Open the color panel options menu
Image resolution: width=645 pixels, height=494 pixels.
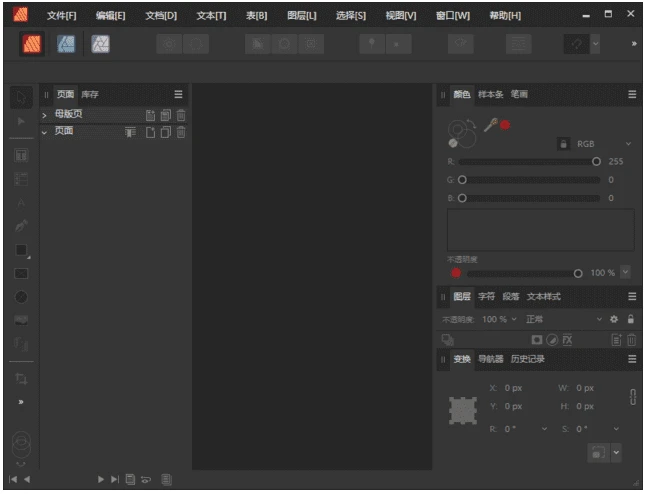(x=632, y=95)
